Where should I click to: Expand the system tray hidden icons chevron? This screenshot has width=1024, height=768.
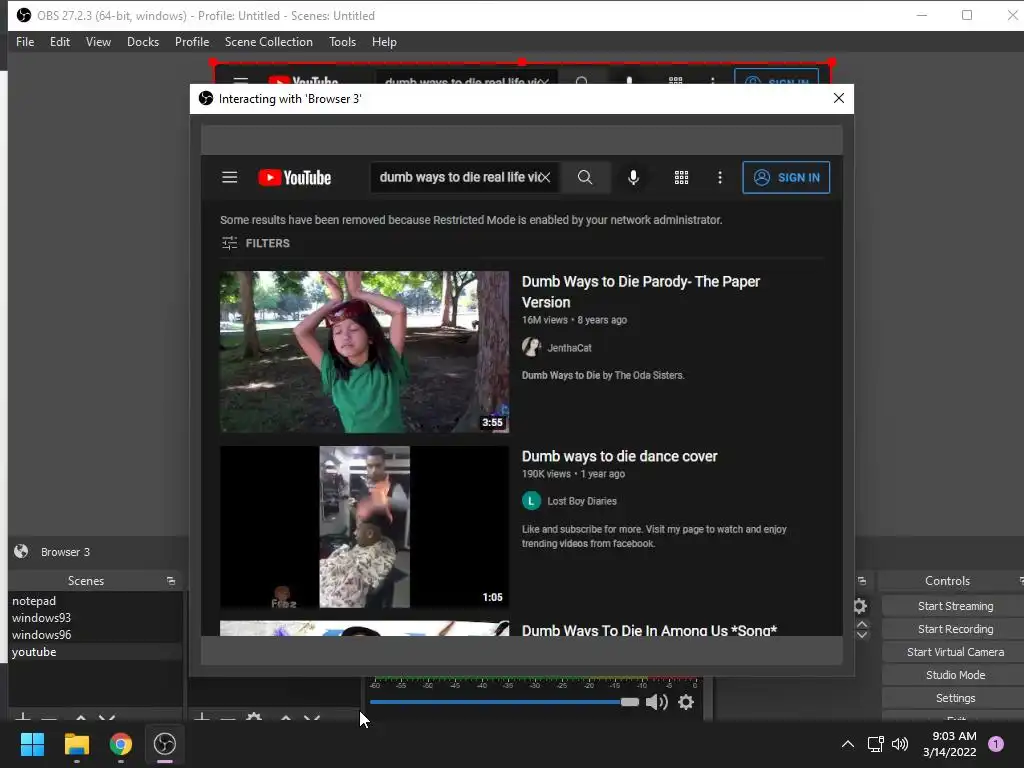848,744
